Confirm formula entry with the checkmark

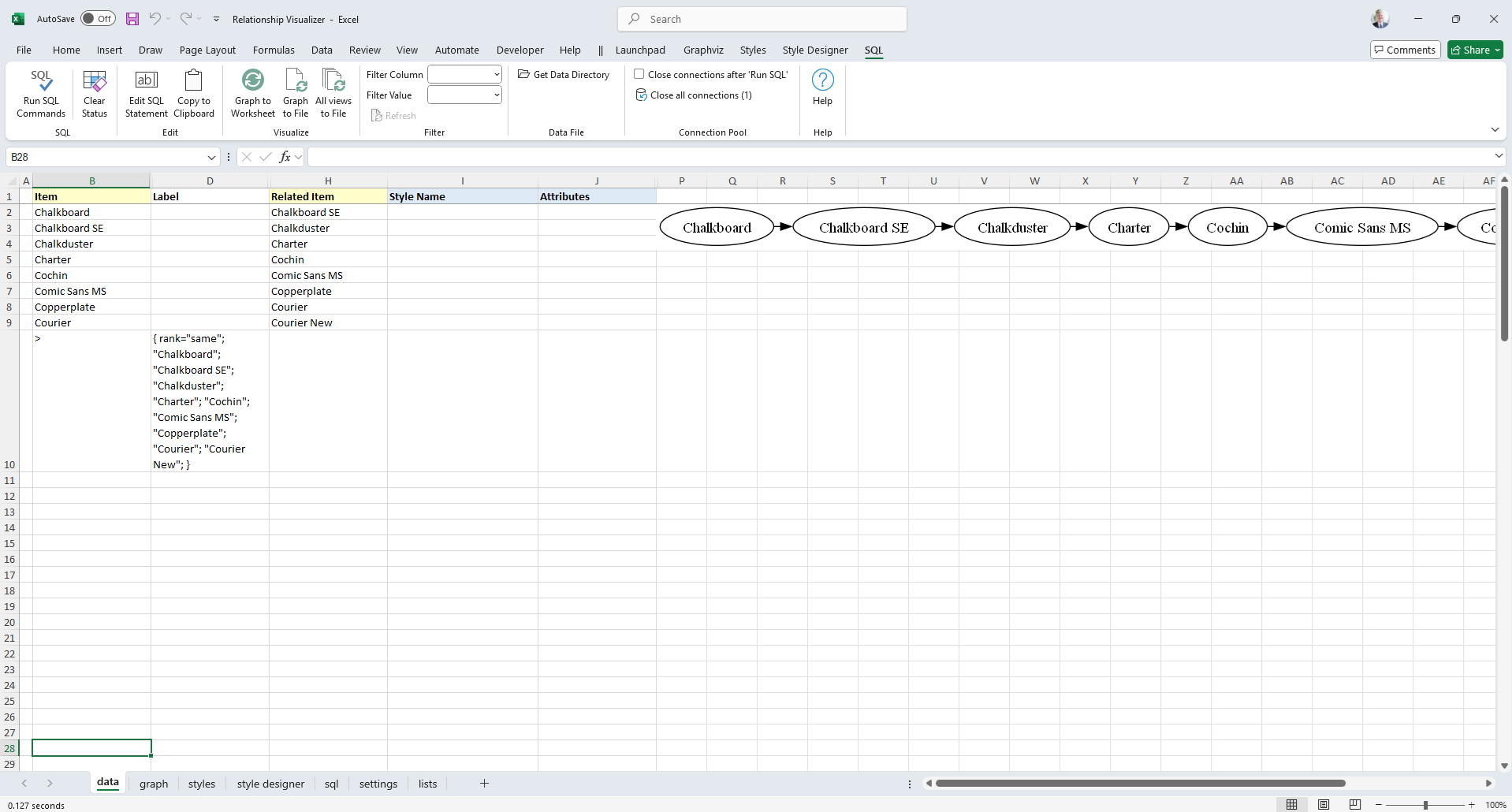point(266,157)
